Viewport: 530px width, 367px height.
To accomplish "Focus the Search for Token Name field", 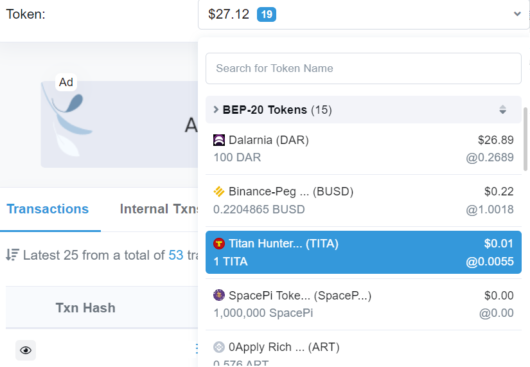I will tap(363, 68).
